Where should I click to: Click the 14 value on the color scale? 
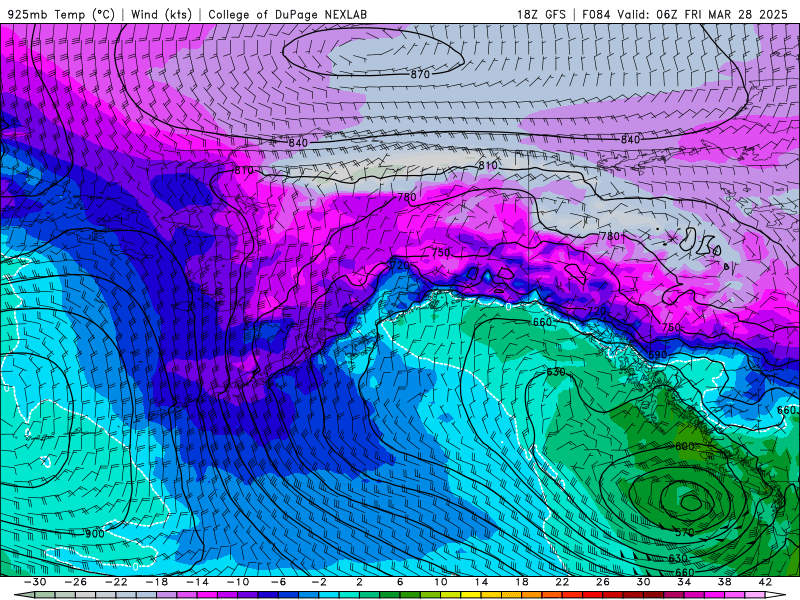click(x=481, y=582)
